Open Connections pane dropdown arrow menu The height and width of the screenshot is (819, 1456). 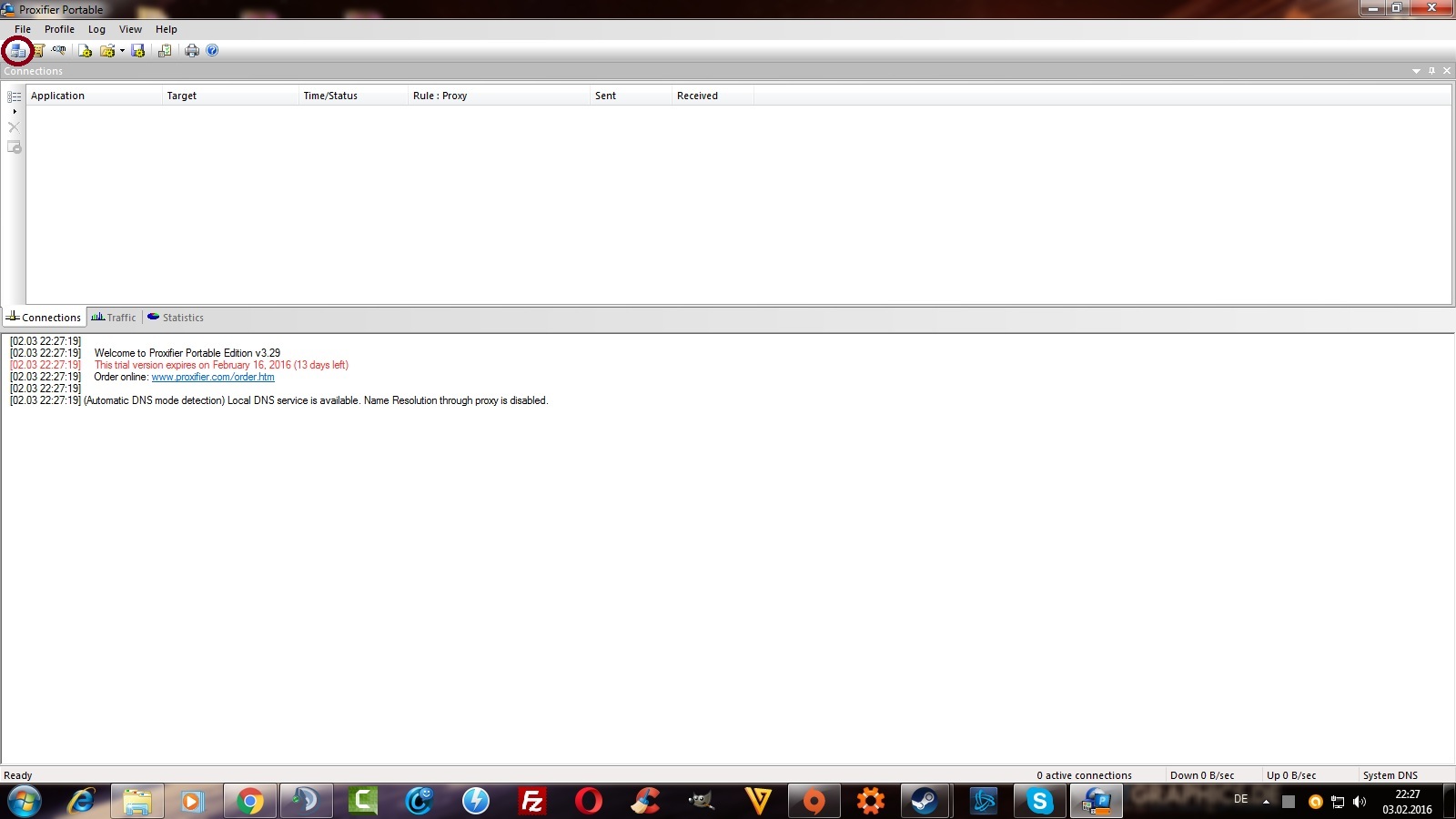1416,71
